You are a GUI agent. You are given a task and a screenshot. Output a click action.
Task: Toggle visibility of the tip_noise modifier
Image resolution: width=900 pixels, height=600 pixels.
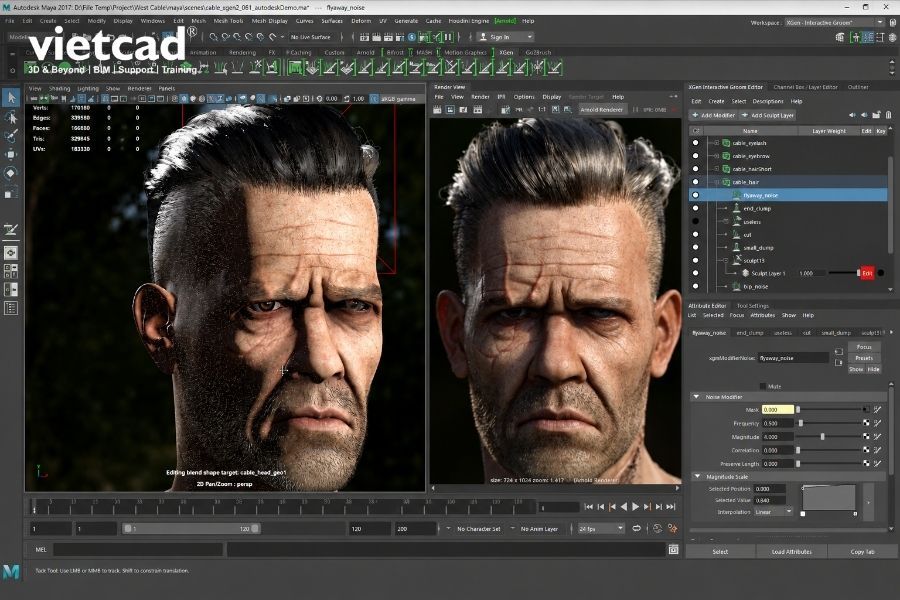coord(696,286)
